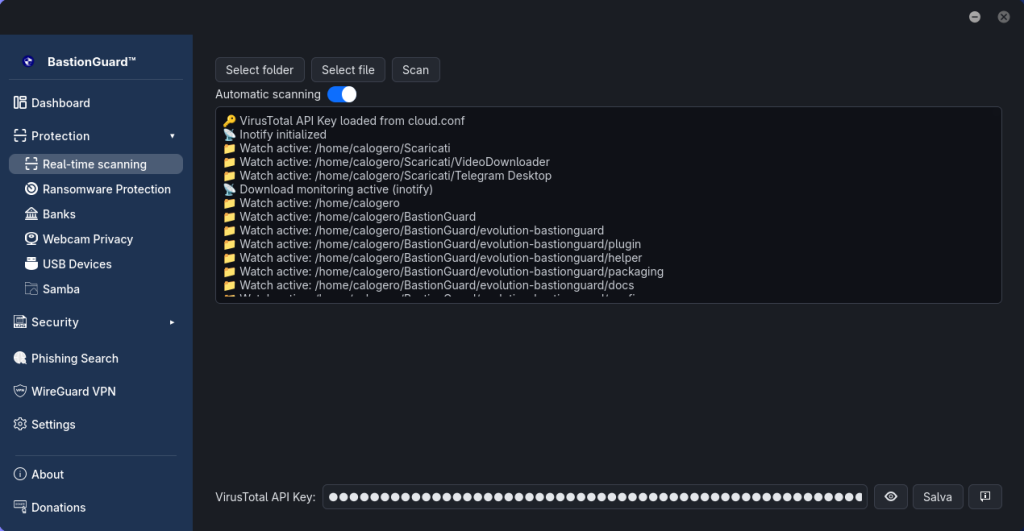Click Select file button
The width and height of the screenshot is (1024, 531).
[x=348, y=70]
